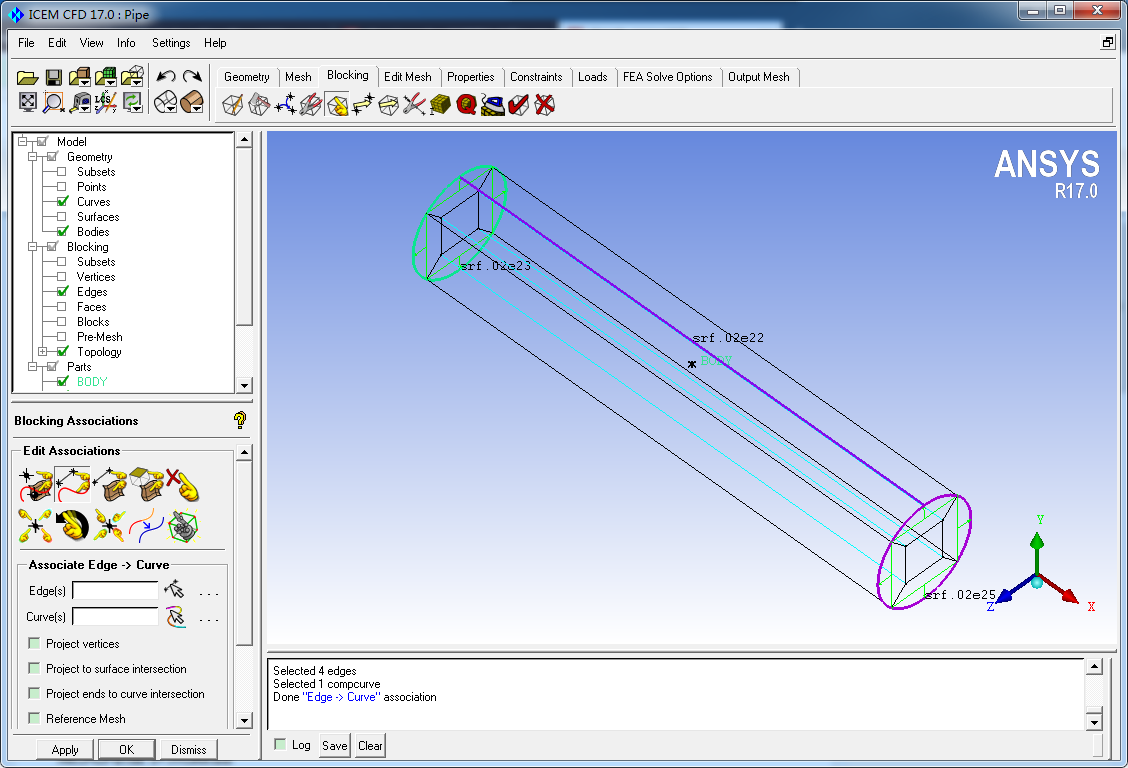Click the Auto Associate green polygon icon
The height and width of the screenshot is (768, 1128).
click(183, 526)
